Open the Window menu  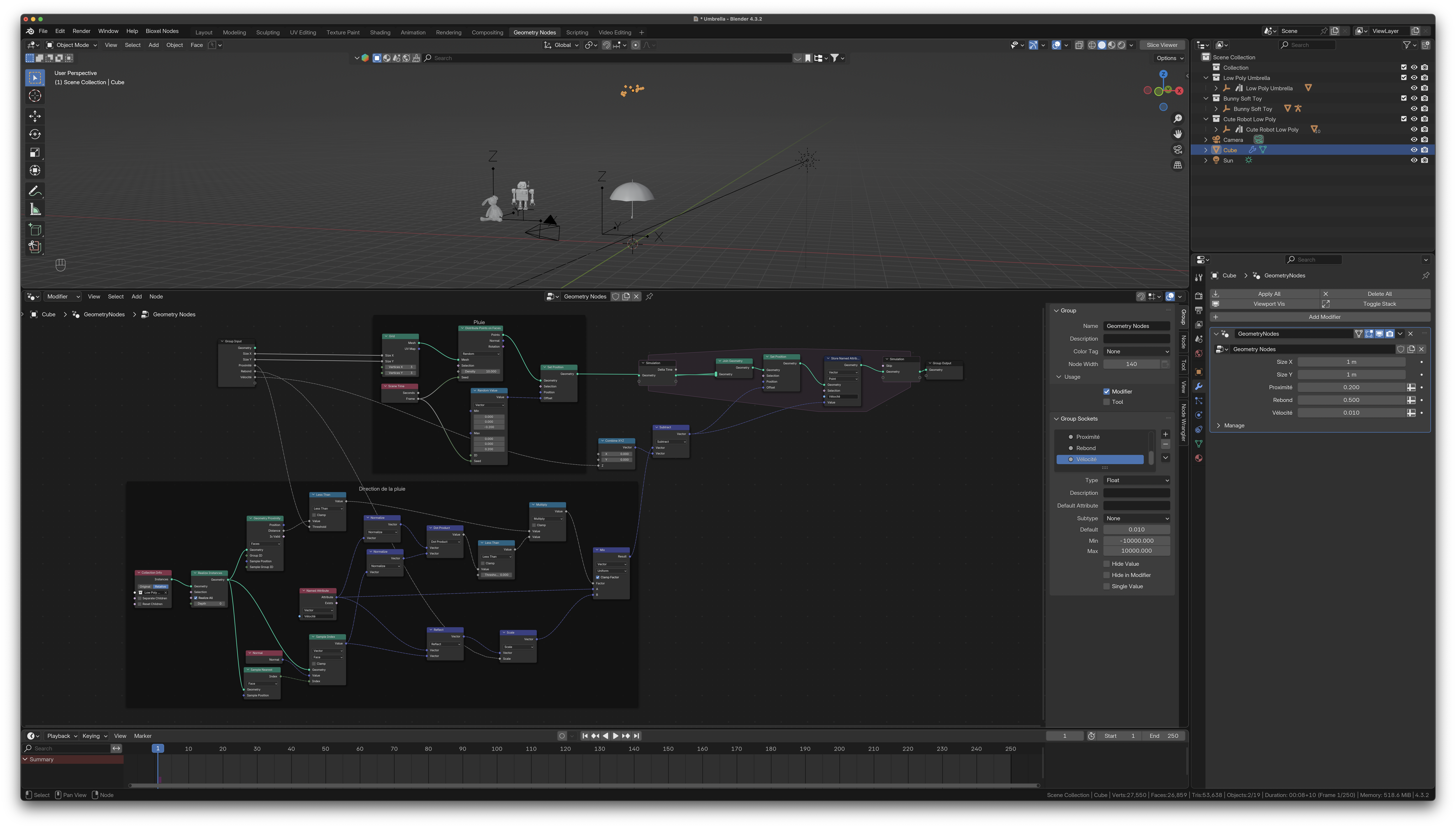(108, 31)
